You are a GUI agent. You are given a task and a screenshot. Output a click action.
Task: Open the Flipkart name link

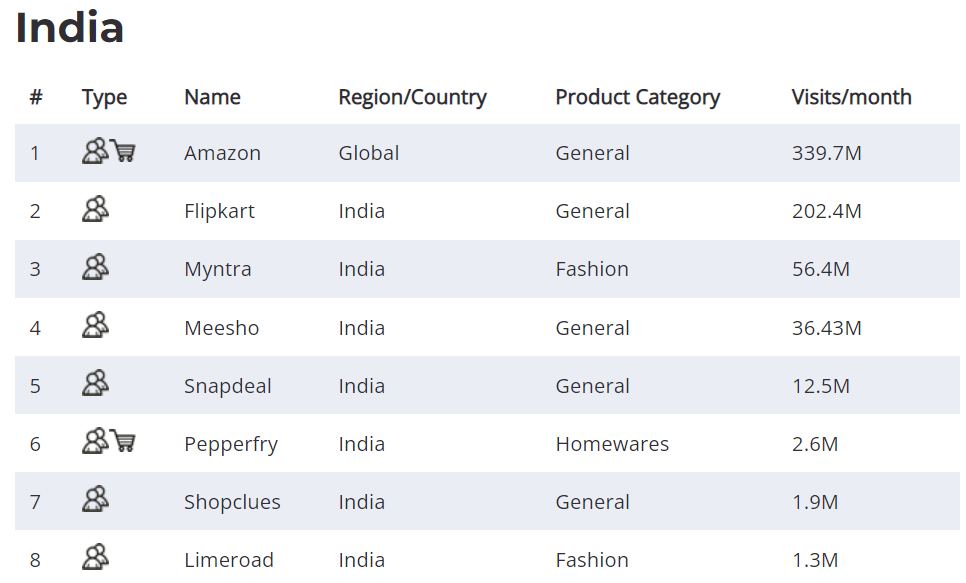219,211
